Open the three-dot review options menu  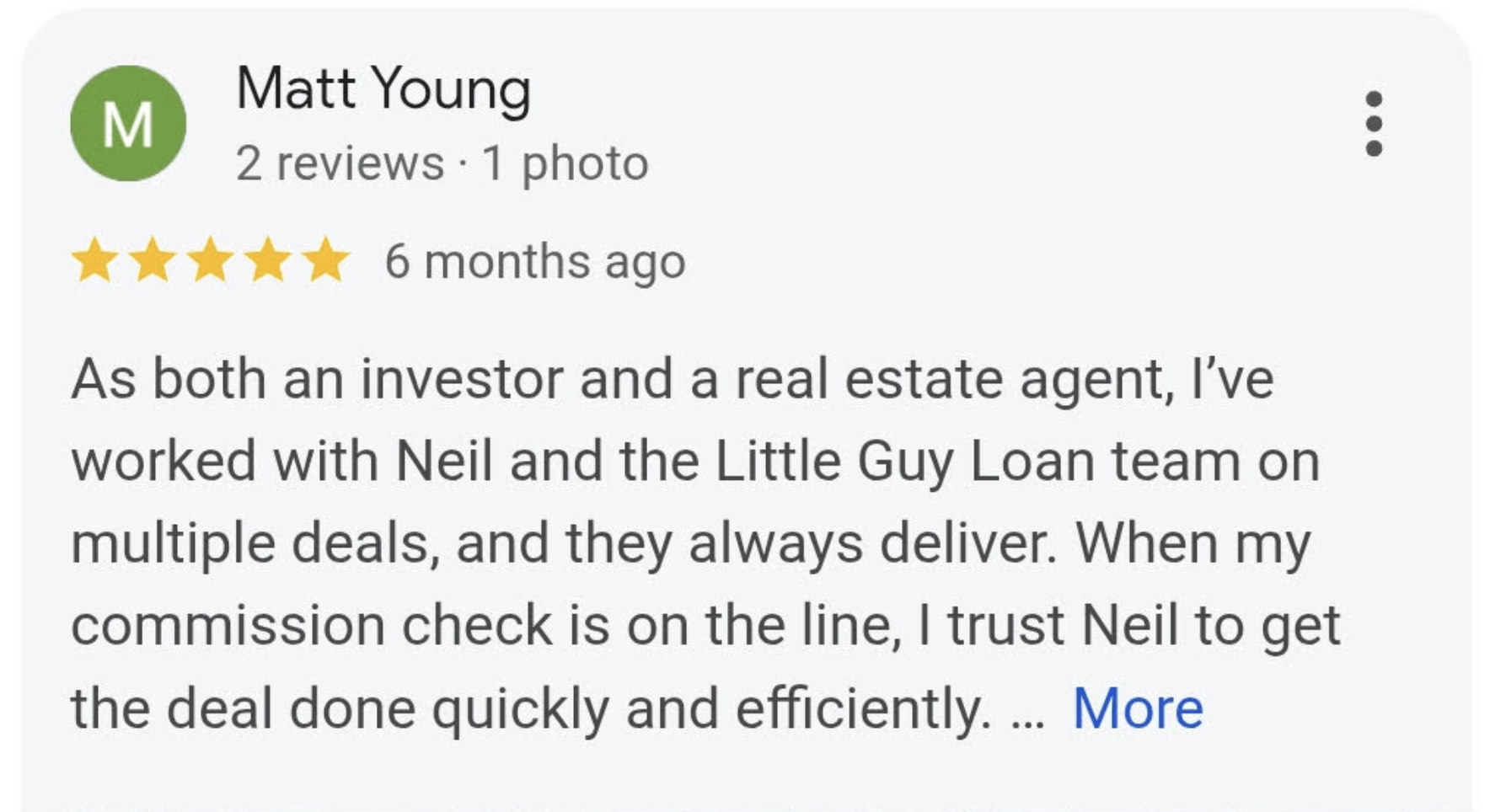(x=1373, y=124)
